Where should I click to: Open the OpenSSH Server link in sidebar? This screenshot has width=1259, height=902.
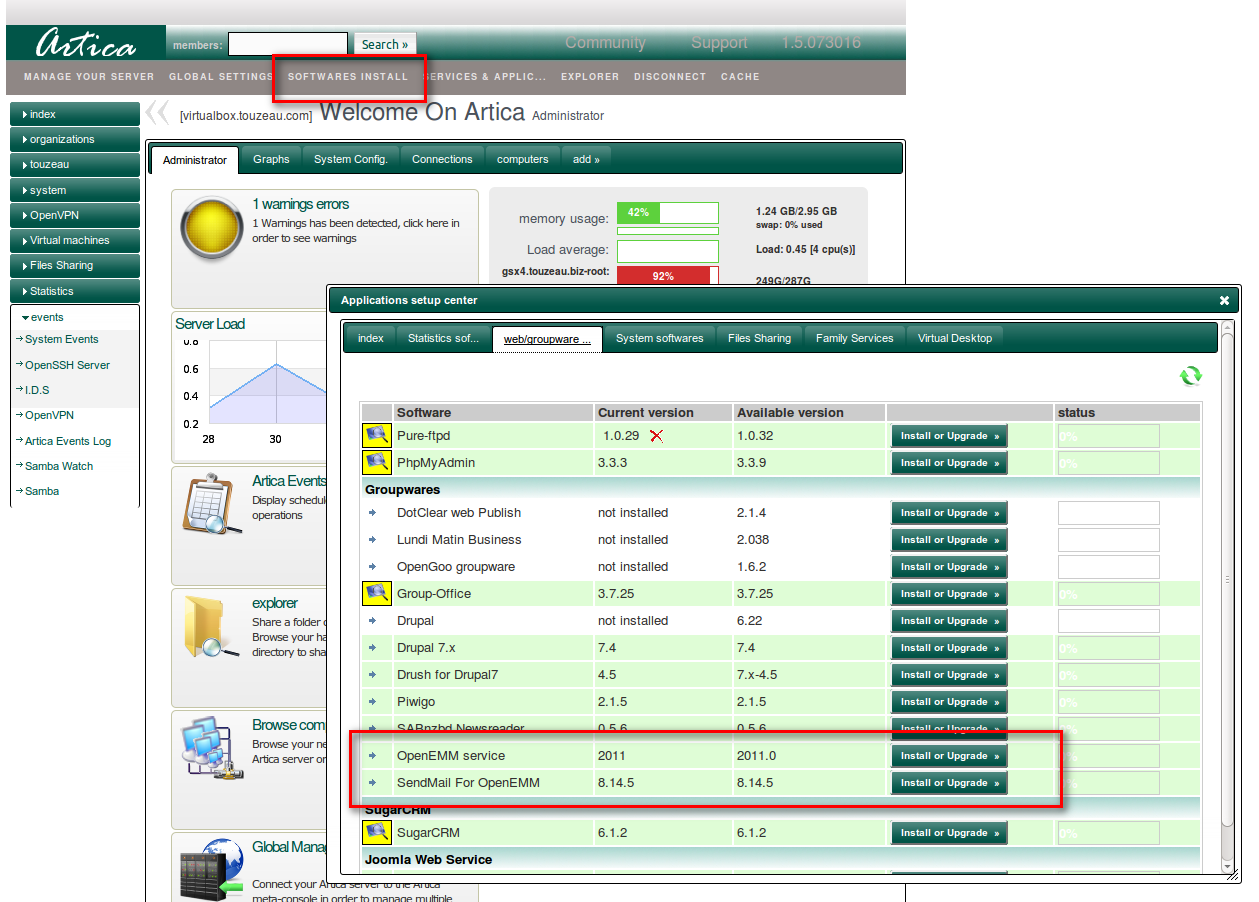coord(67,365)
